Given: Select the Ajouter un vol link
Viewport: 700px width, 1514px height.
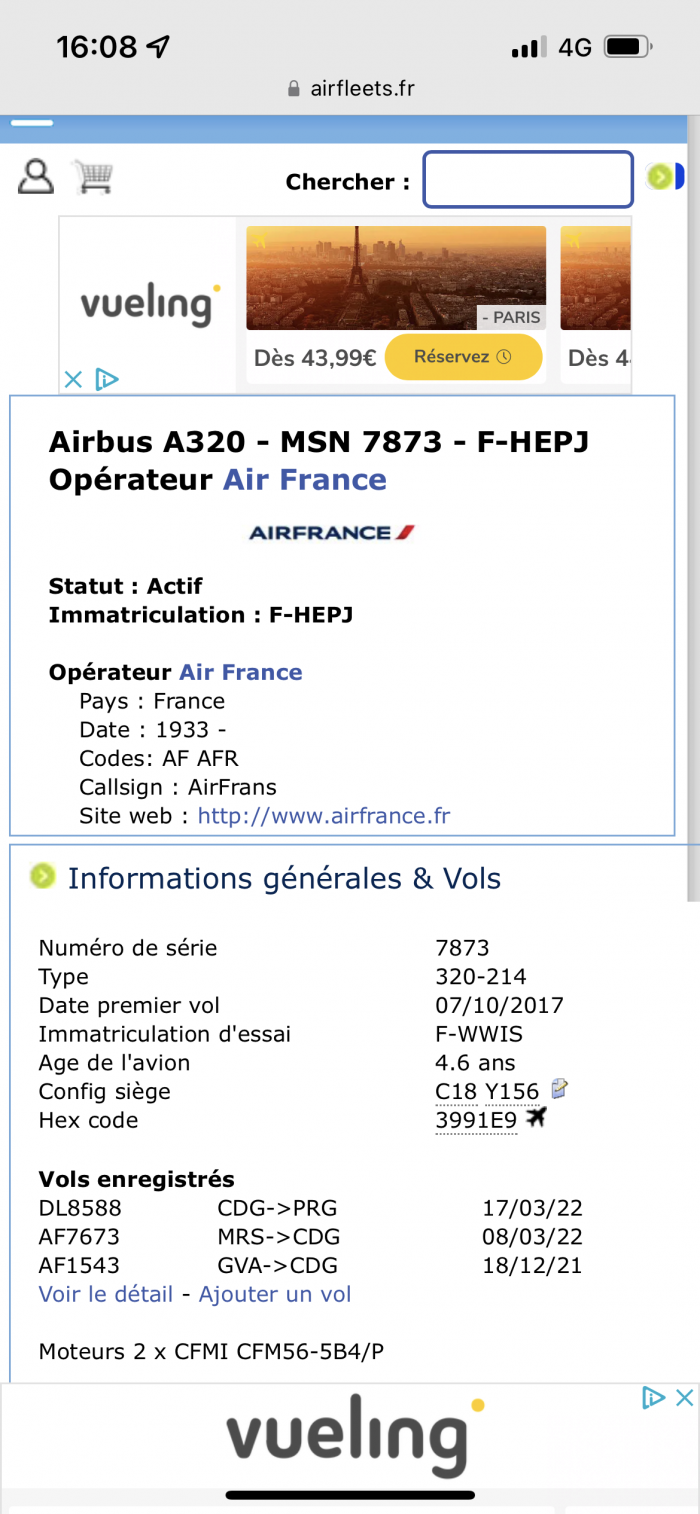Looking at the screenshot, I should coord(275,1294).
